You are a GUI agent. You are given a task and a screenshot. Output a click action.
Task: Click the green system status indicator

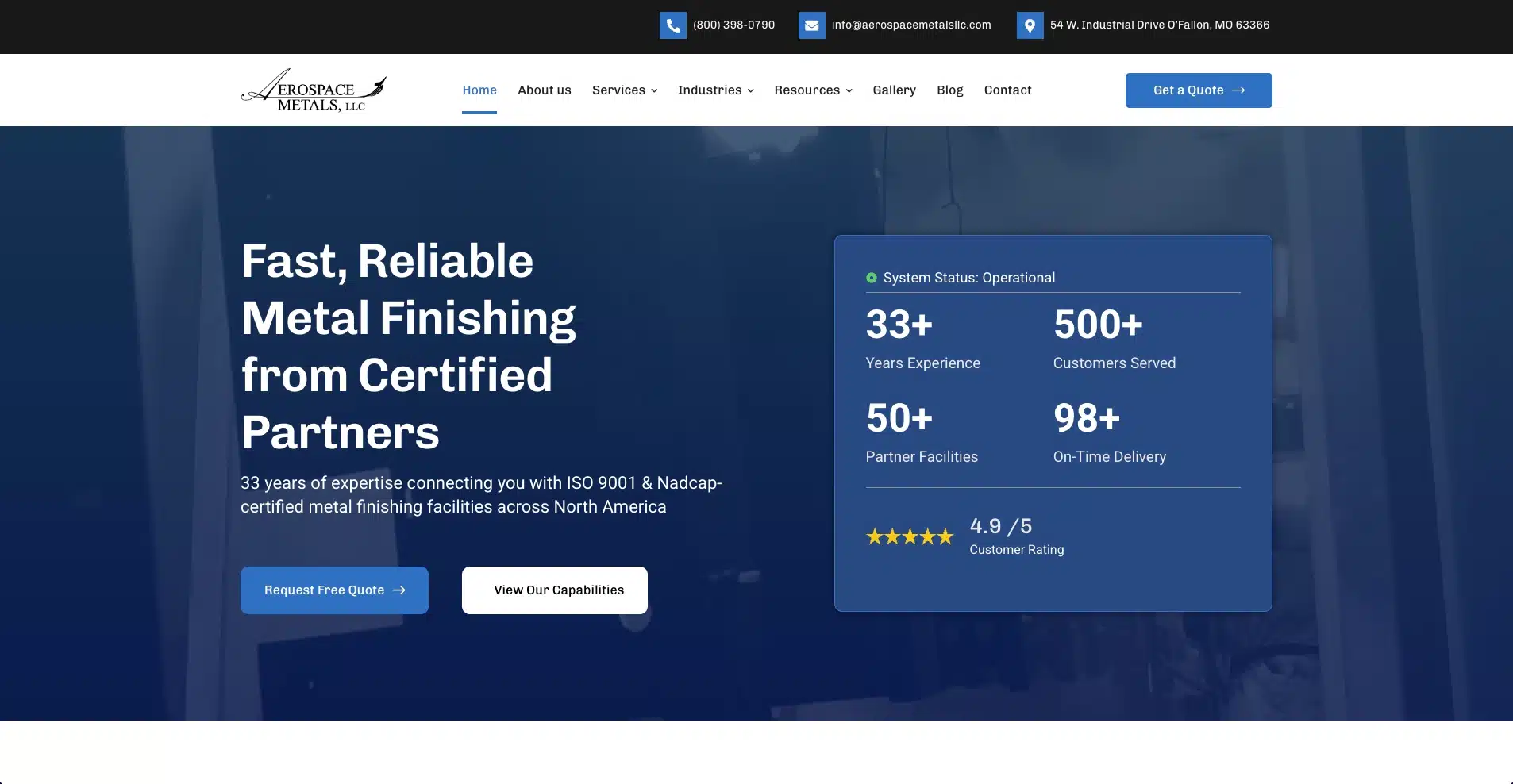[x=871, y=278]
